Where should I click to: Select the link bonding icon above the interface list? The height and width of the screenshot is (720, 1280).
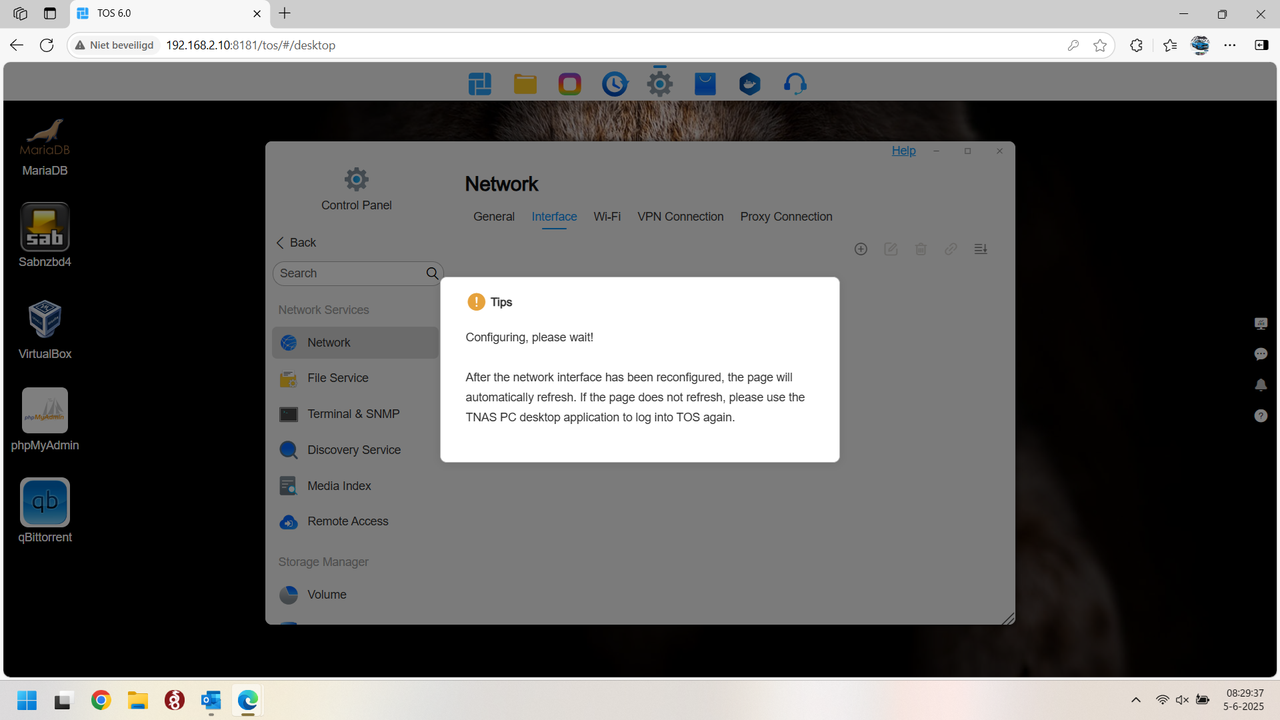click(x=950, y=248)
